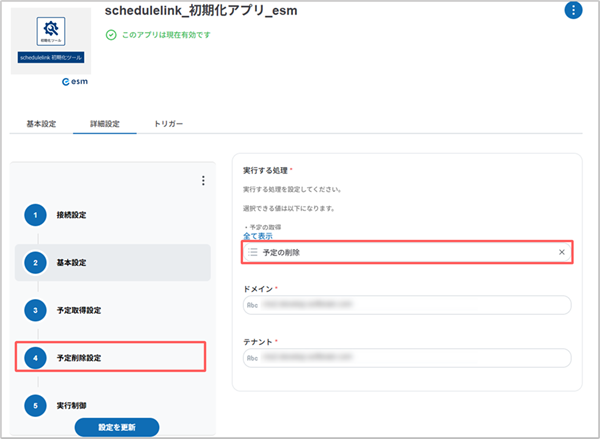Click the esm logo under the thumbnail
Screen dimensions: 600x439
(x=77, y=84)
